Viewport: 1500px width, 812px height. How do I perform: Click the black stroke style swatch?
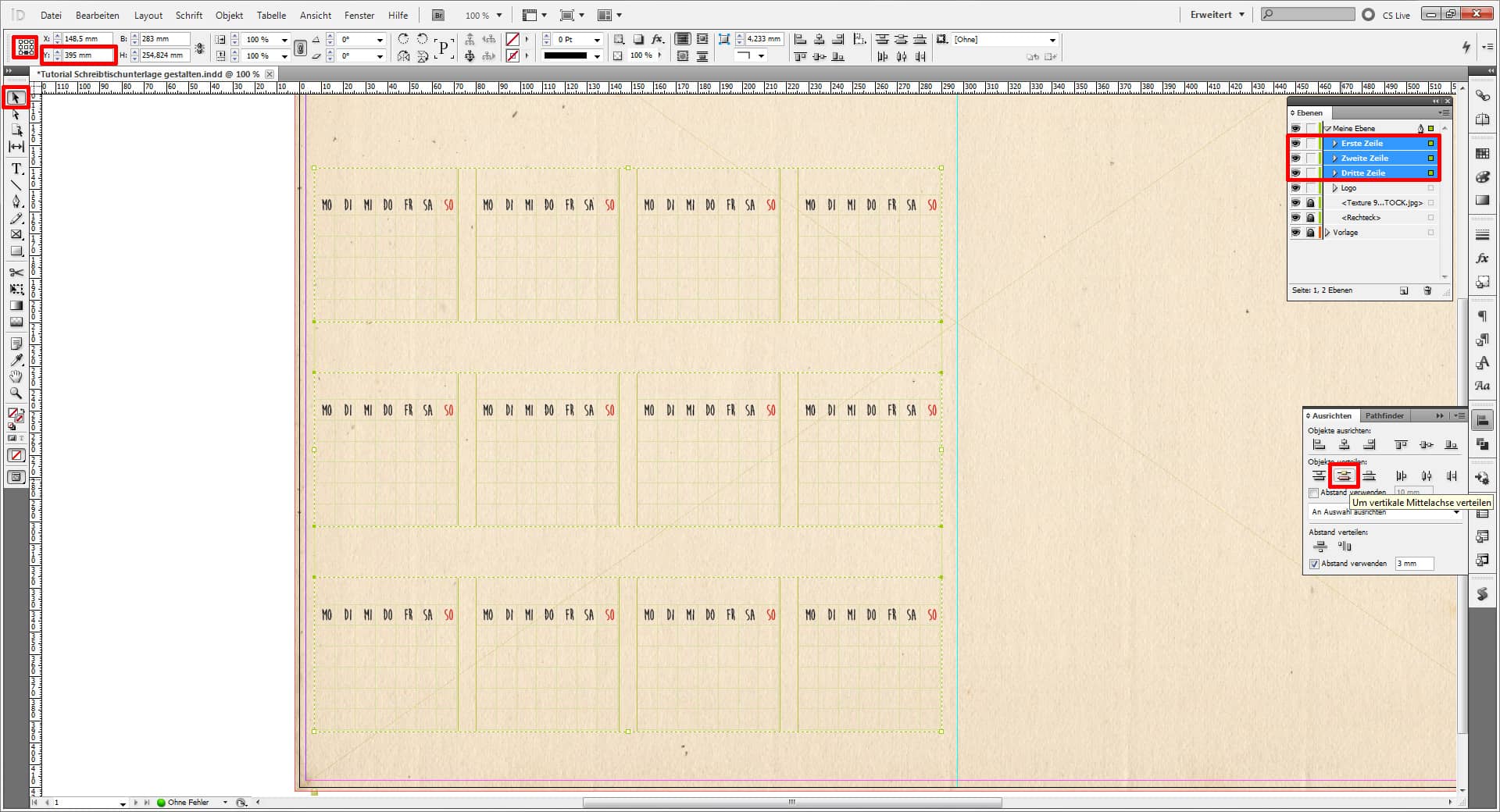pos(565,55)
